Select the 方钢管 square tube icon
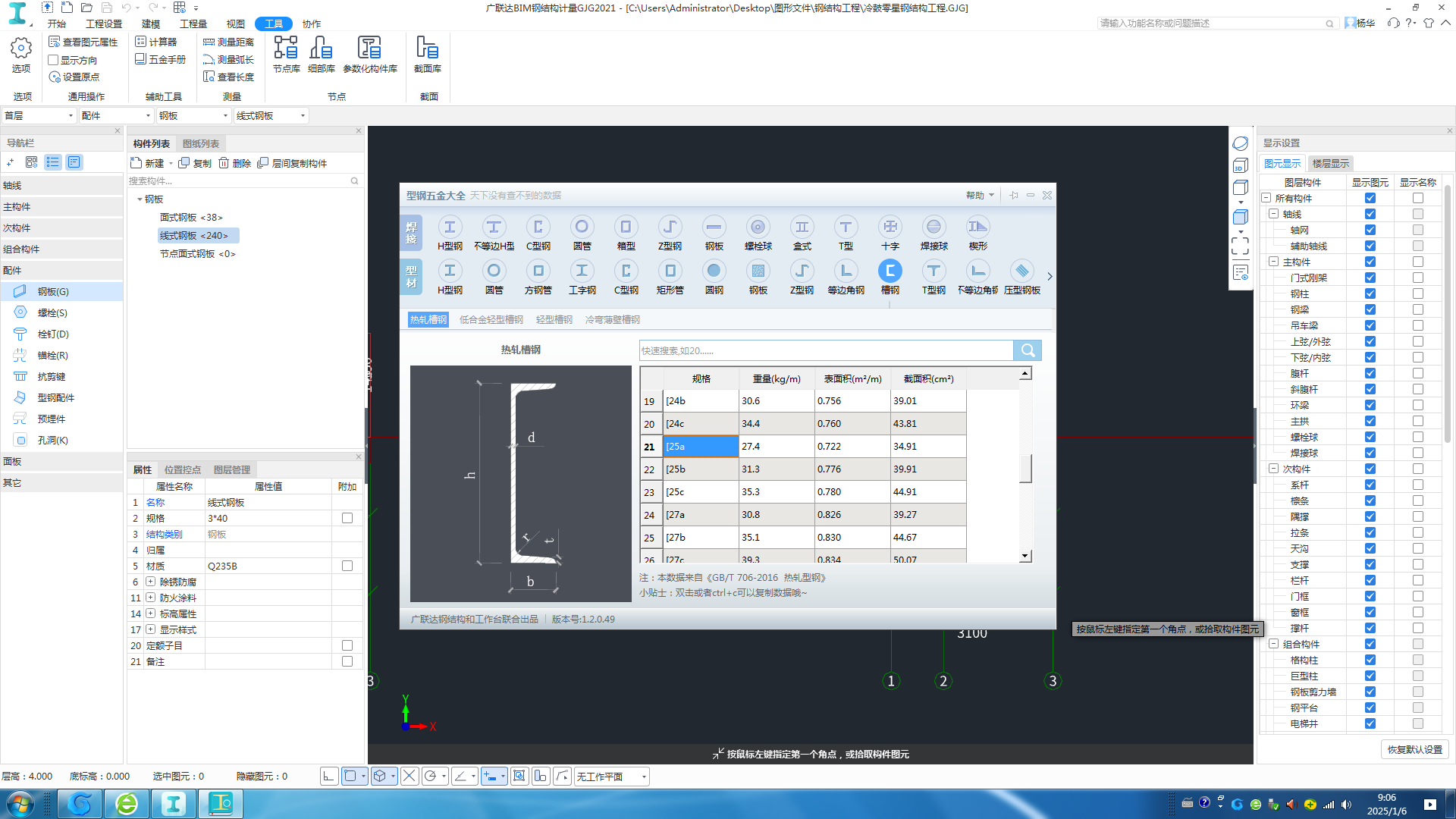The height and width of the screenshot is (819, 1456). click(538, 277)
